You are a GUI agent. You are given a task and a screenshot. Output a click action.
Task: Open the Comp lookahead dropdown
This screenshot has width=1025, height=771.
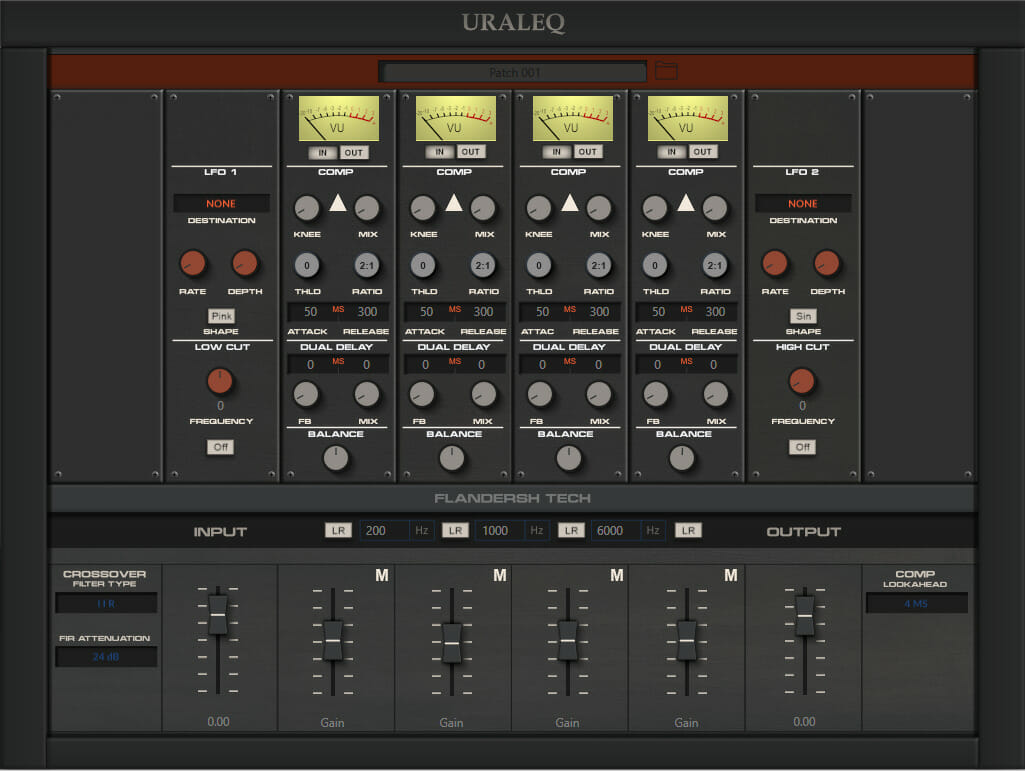point(916,603)
